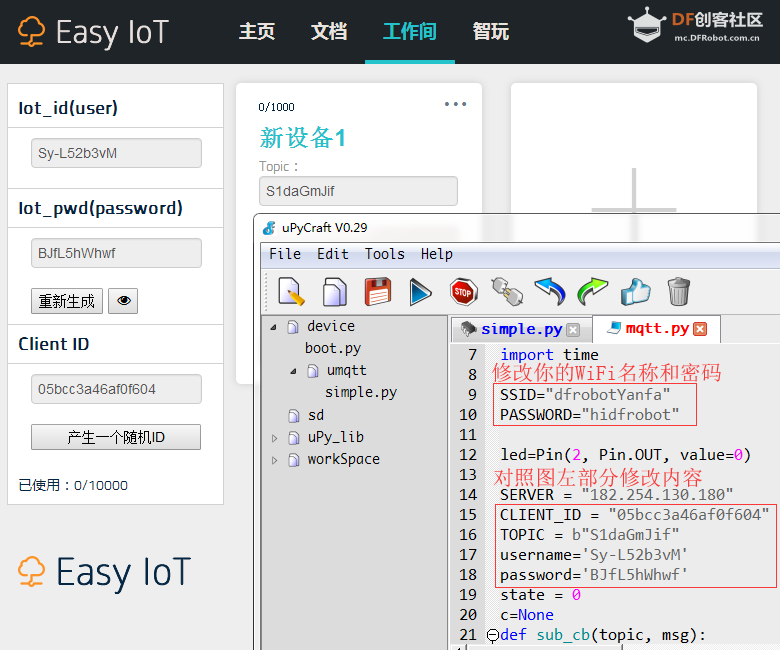Click the thumbs-up syntax check icon
The width and height of the screenshot is (780, 650).
[635, 291]
